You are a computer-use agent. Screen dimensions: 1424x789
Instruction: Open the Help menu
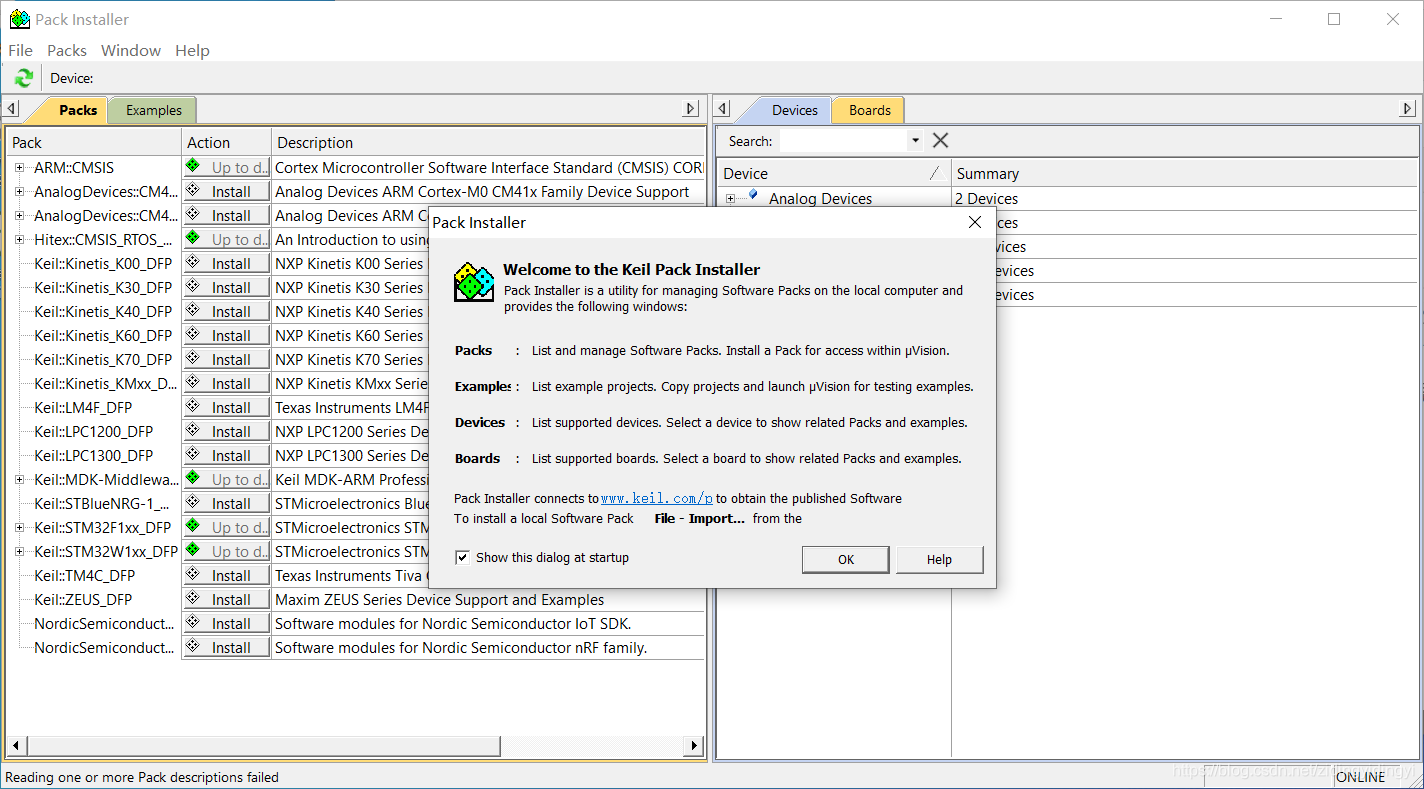[192, 50]
